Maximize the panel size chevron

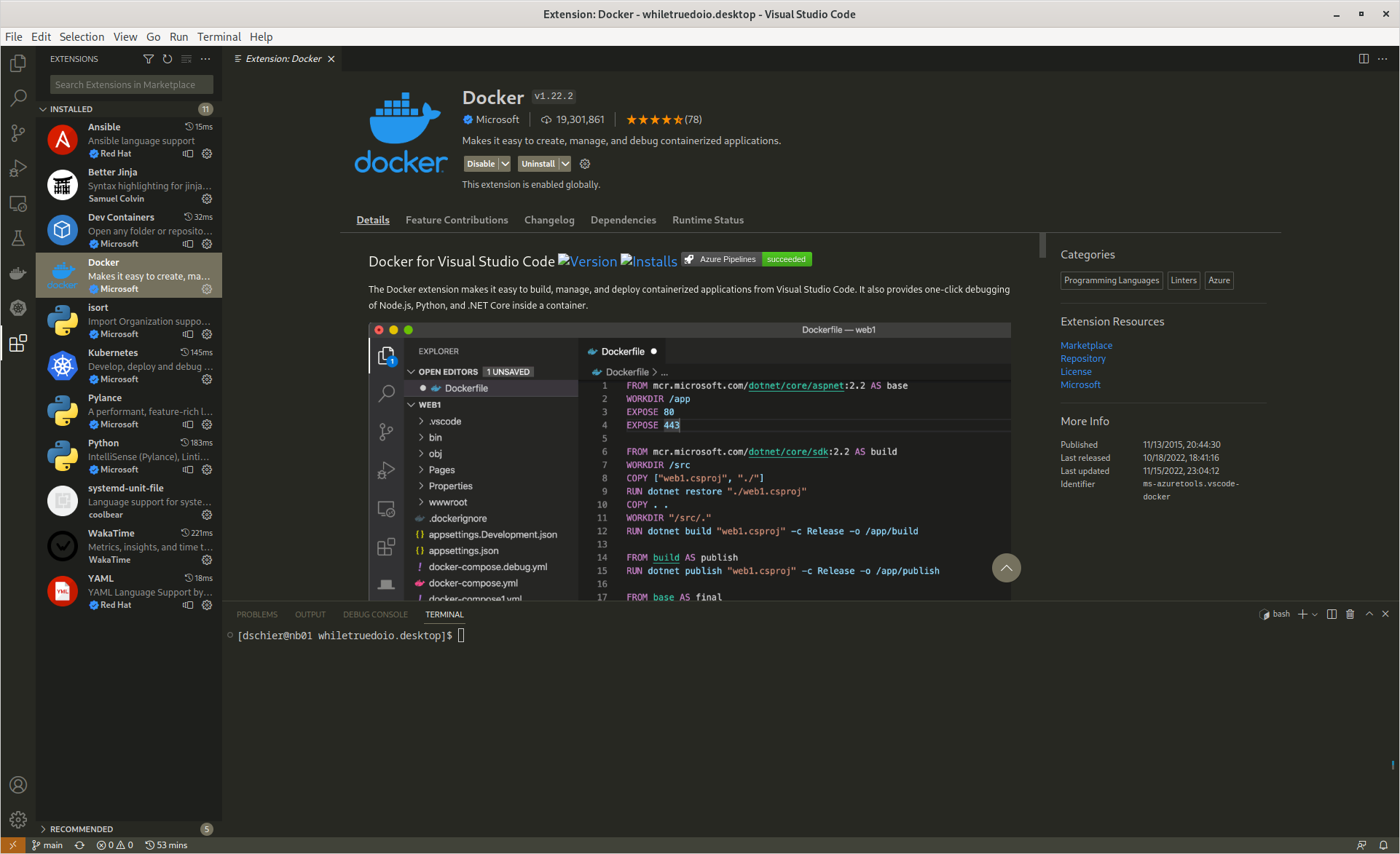point(1369,614)
